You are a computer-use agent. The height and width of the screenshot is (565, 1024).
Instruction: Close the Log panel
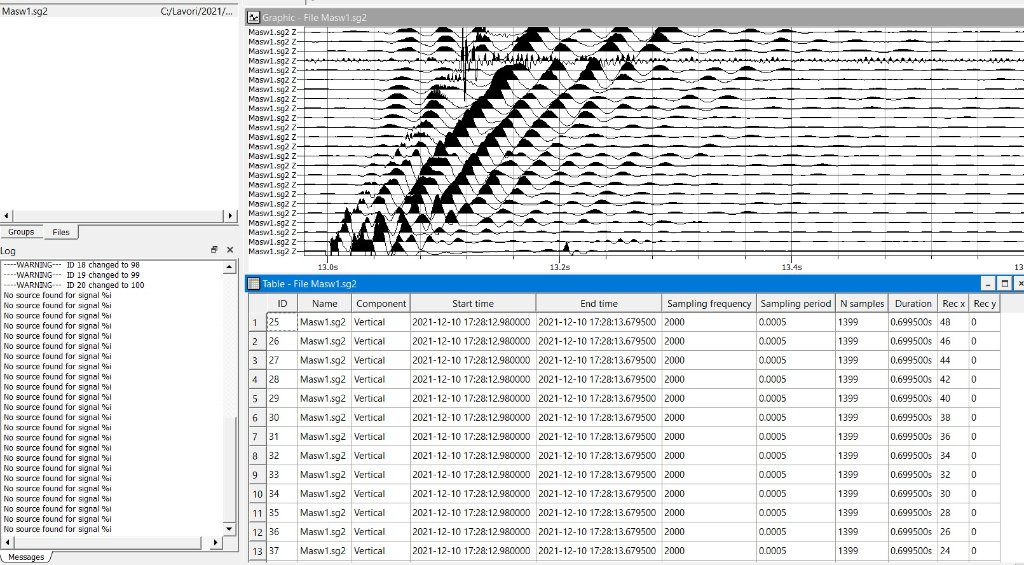[230, 250]
